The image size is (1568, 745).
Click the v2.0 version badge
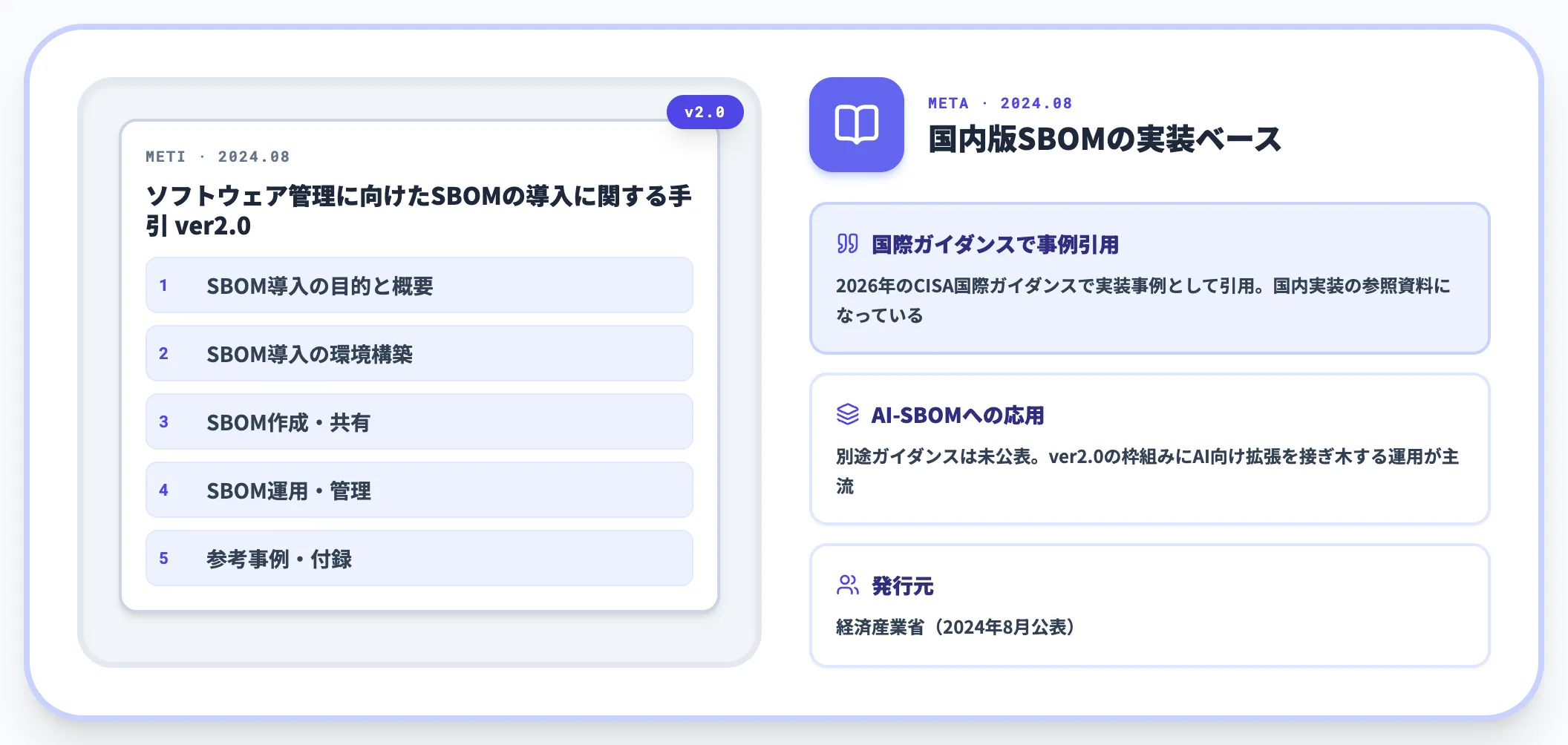[x=705, y=112]
